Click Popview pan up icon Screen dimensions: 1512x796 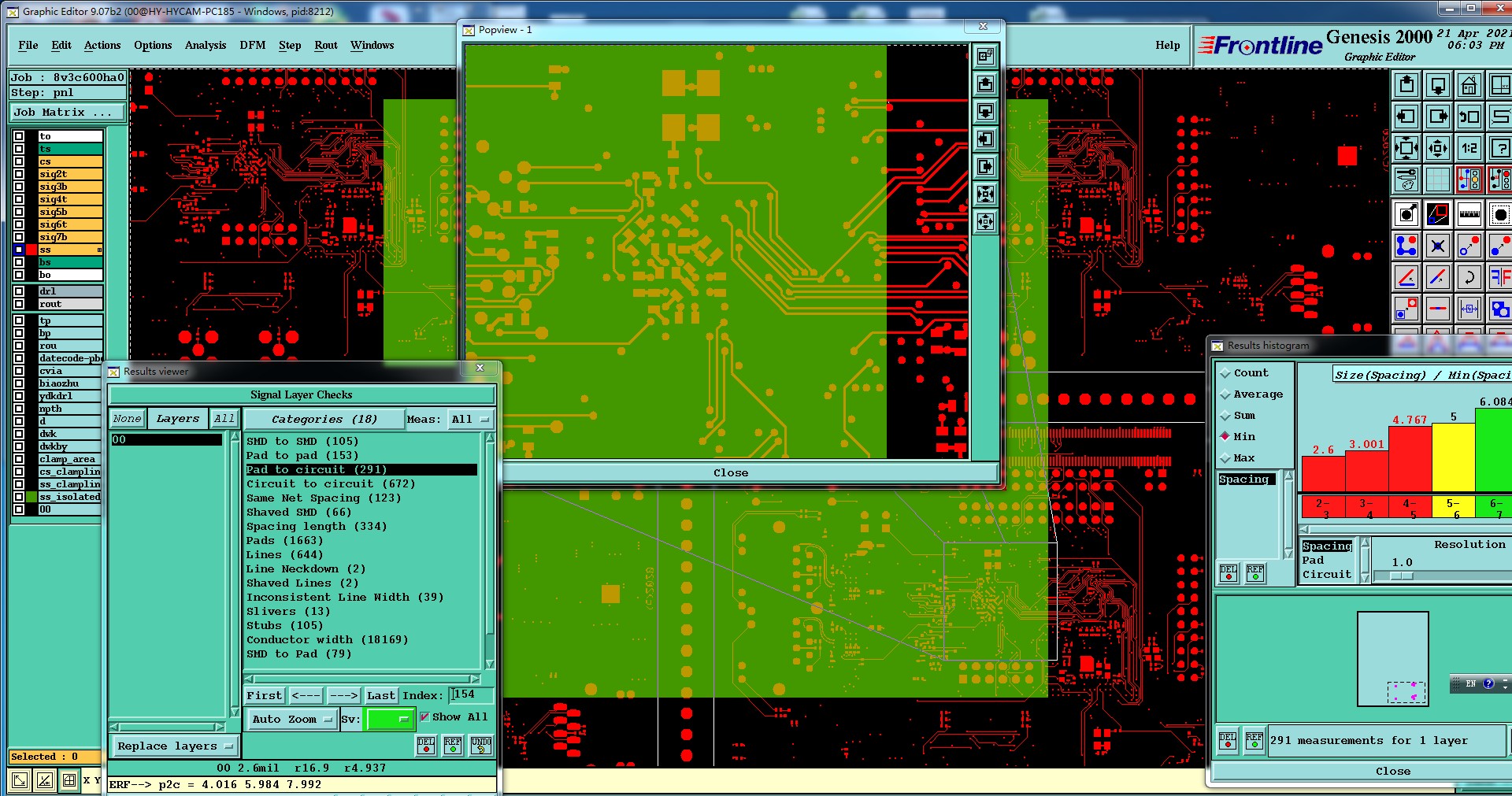point(985,84)
